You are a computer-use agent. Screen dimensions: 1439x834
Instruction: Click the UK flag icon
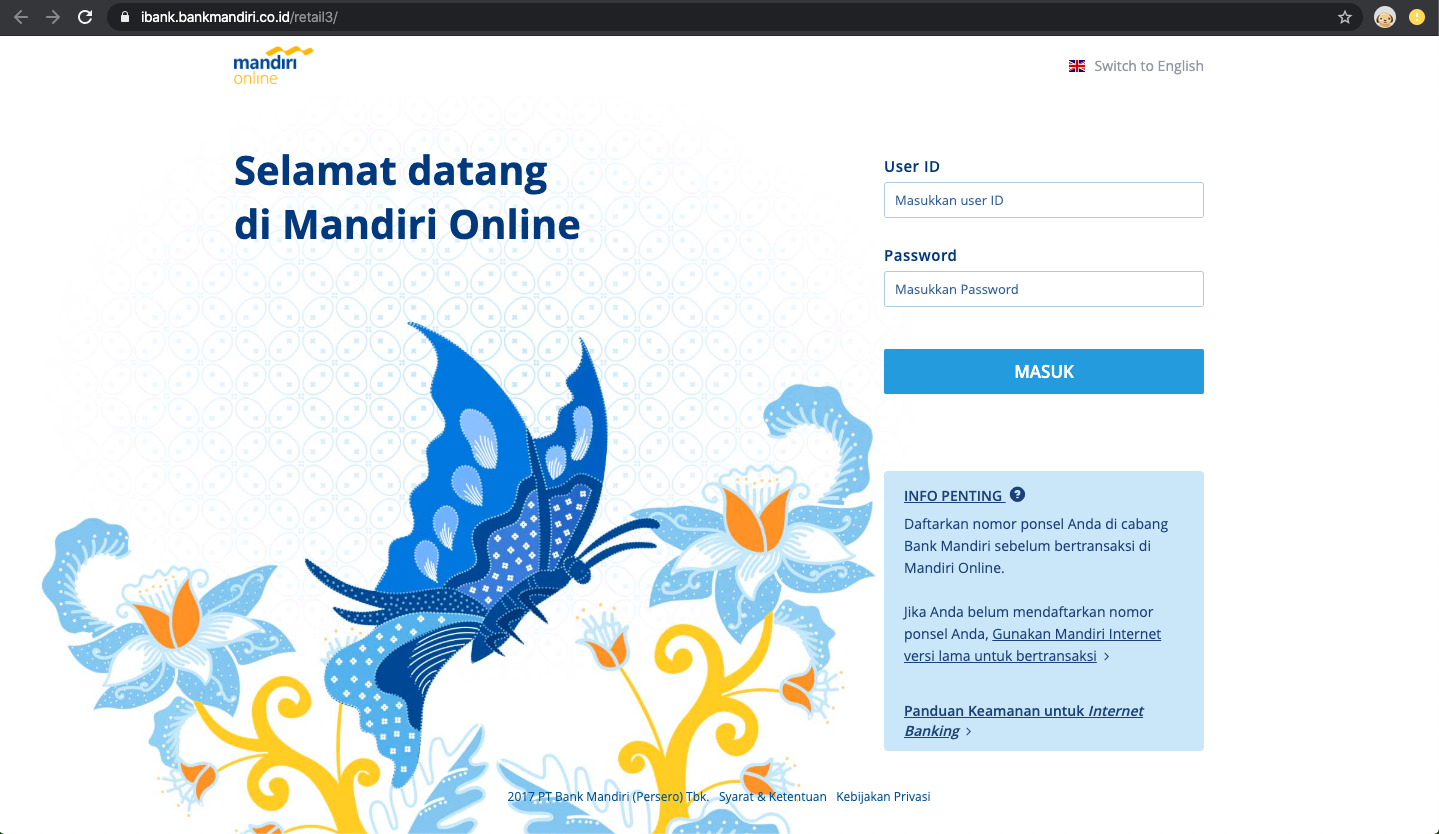coord(1077,66)
